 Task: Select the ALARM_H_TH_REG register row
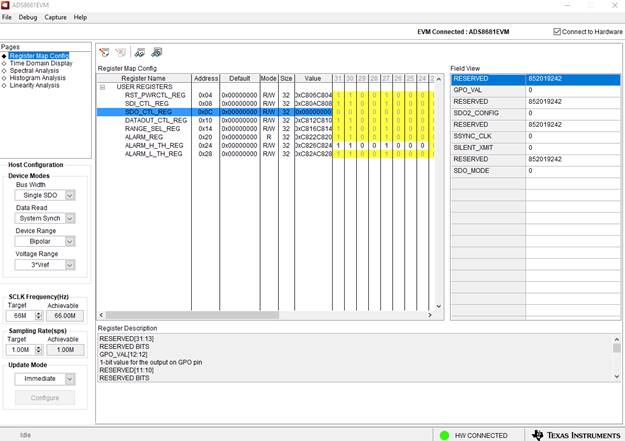coord(265,146)
